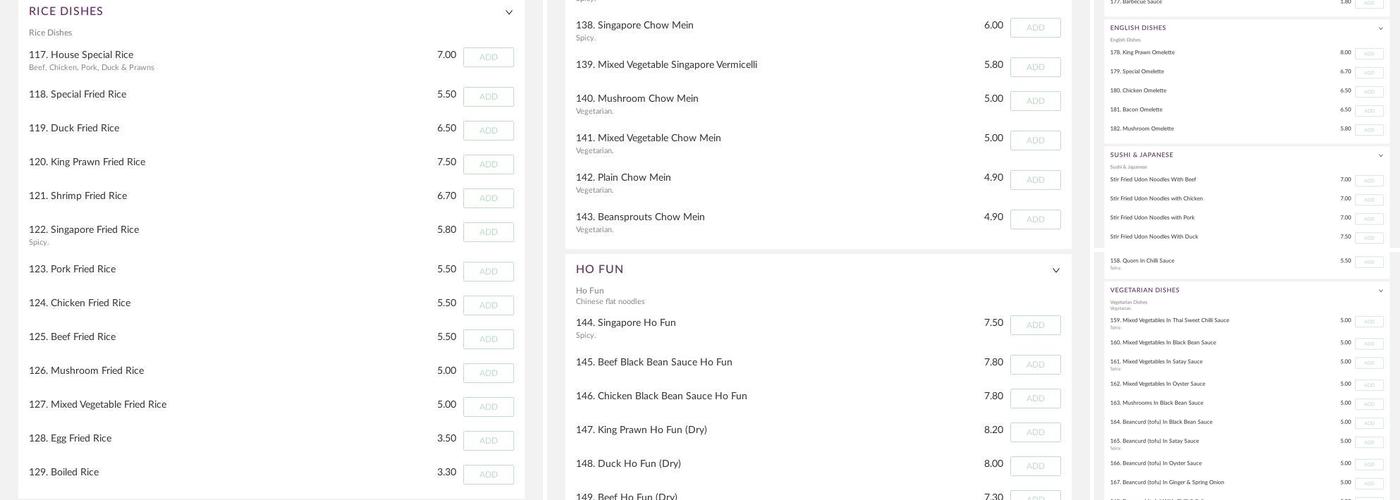Add Beansprouts Chow Mein to order
This screenshot has width=1400, height=500.
coord(1035,220)
